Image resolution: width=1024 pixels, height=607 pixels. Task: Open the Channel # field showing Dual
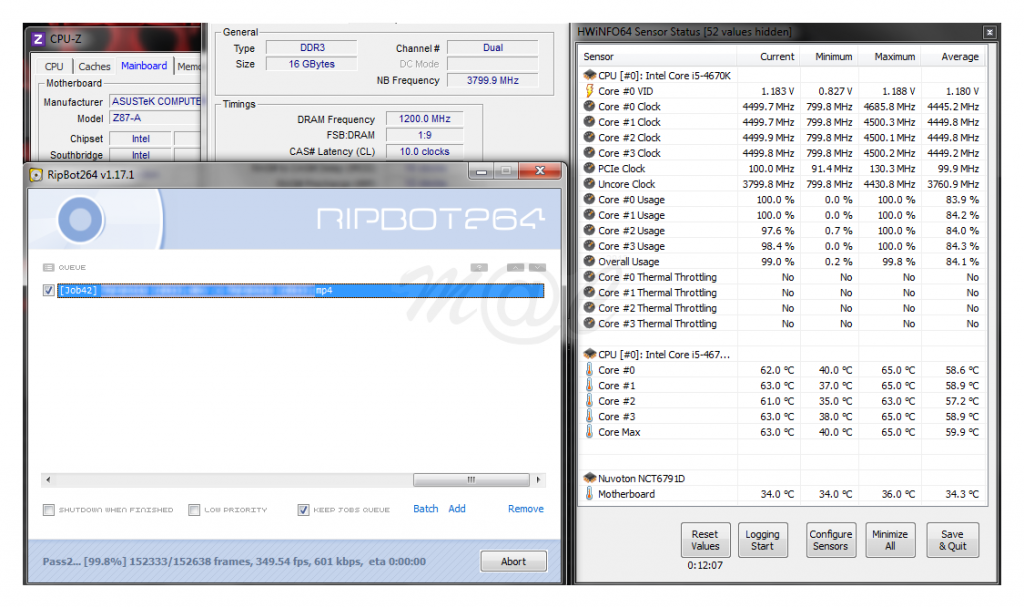(x=493, y=46)
